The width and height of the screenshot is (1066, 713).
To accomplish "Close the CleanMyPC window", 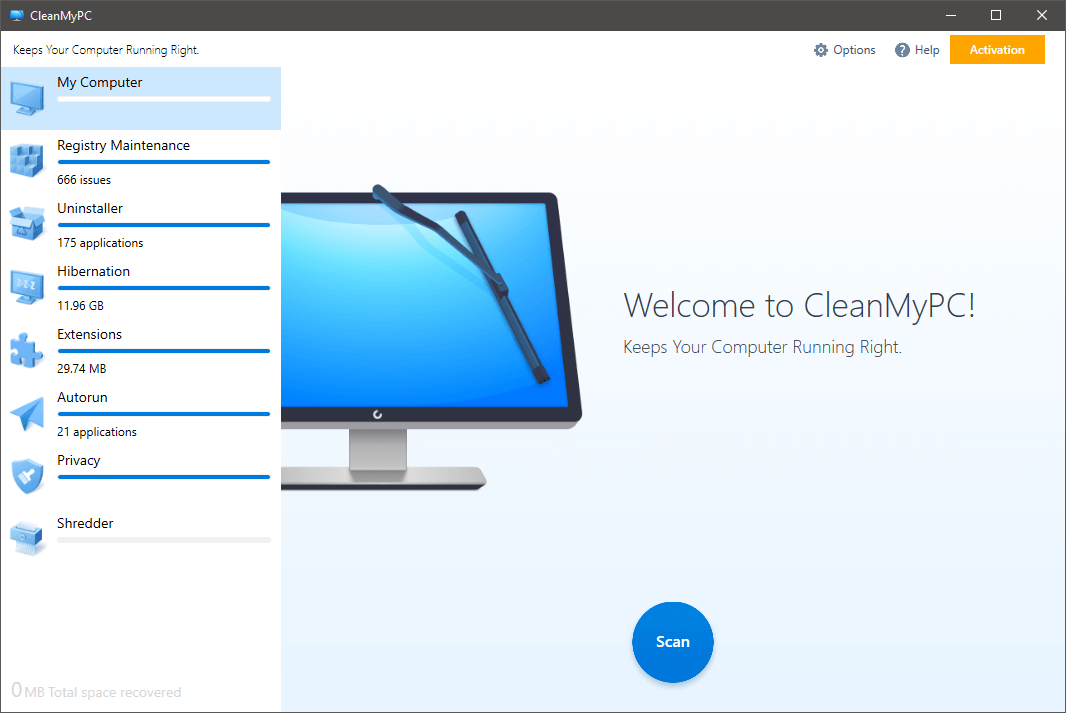I will pyautogui.click(x=1042, y=15).
